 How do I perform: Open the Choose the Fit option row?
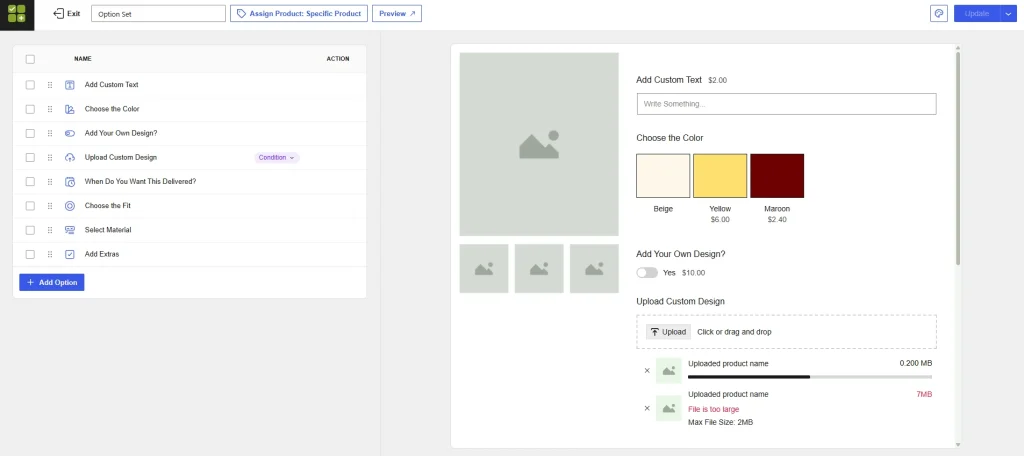189,206
